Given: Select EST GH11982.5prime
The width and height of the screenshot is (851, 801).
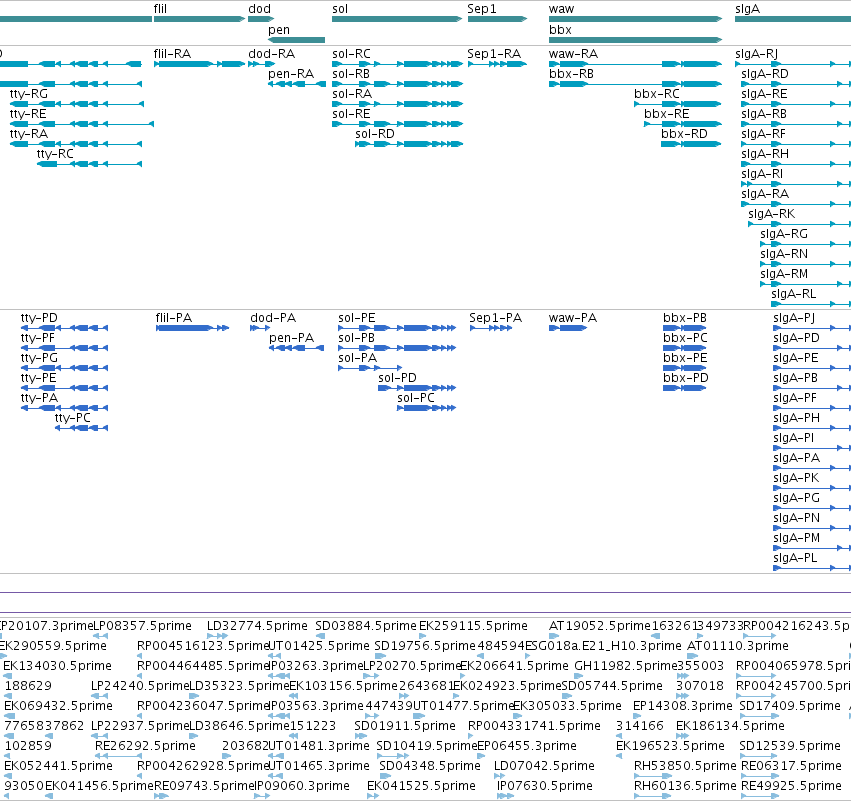Looking at the screenshot, I should tap(579, 676).
